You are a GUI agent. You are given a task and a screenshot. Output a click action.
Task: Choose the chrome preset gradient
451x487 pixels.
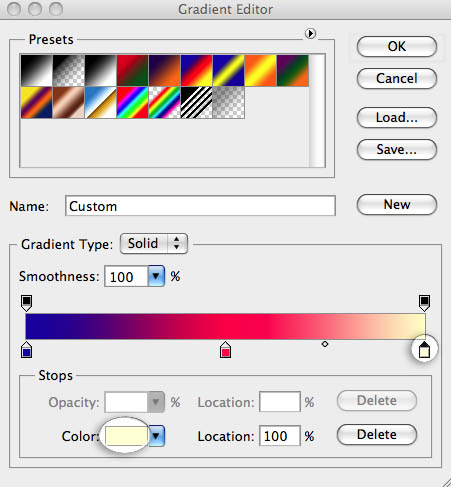(100, 103)
